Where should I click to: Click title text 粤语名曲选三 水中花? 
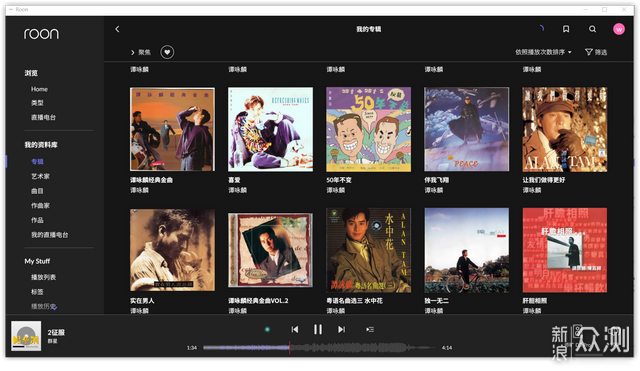click(354, 301)
